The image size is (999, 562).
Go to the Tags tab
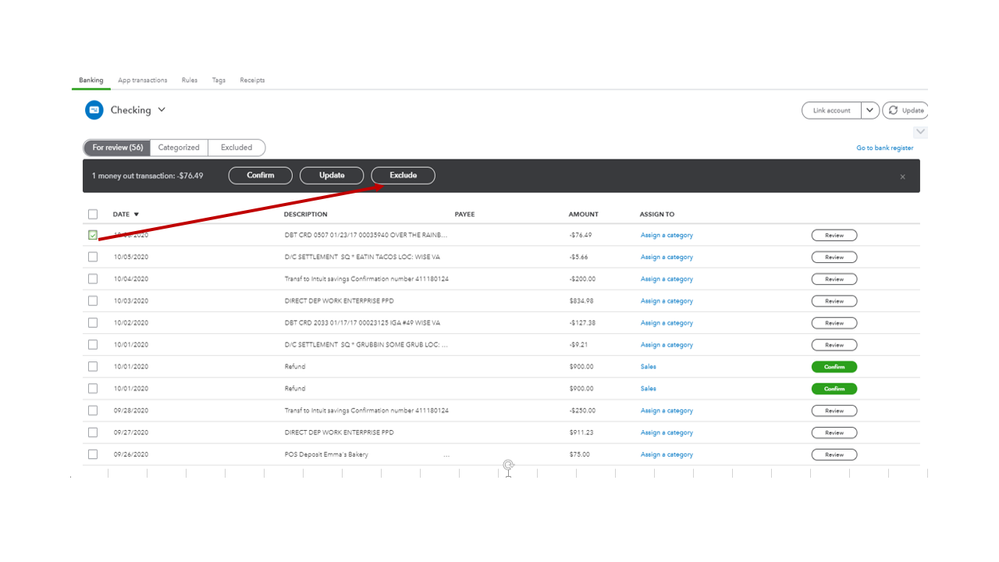(x=219, y=80)
